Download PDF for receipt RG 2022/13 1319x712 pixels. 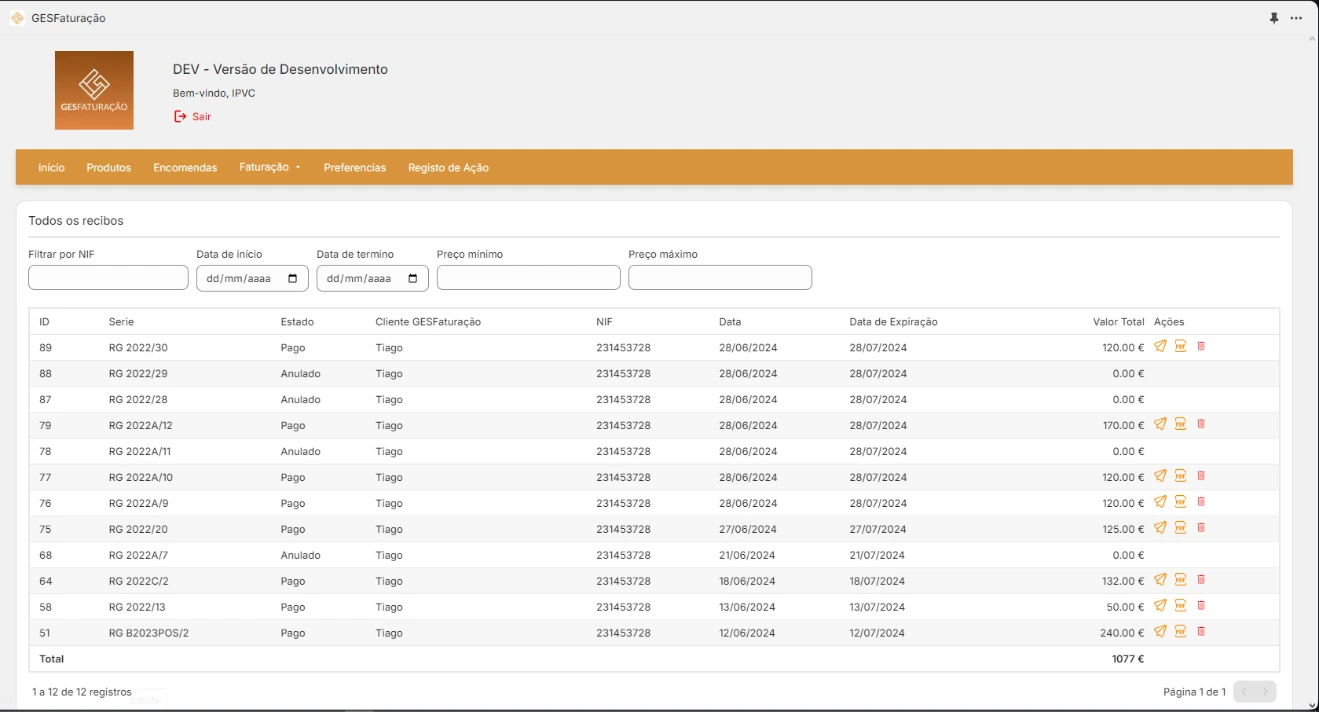click(x=1180, y=605)
